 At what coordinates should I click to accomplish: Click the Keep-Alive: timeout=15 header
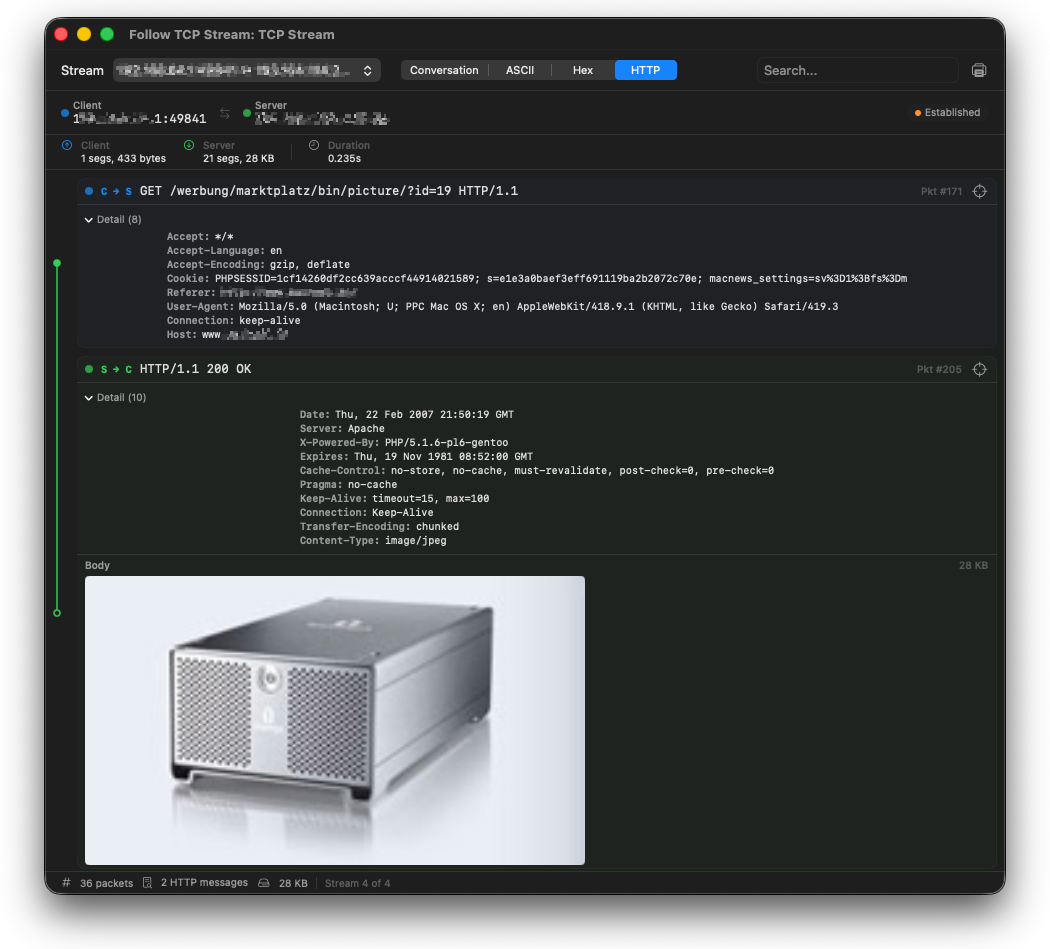pyautogui.click(x=394, y=499)
